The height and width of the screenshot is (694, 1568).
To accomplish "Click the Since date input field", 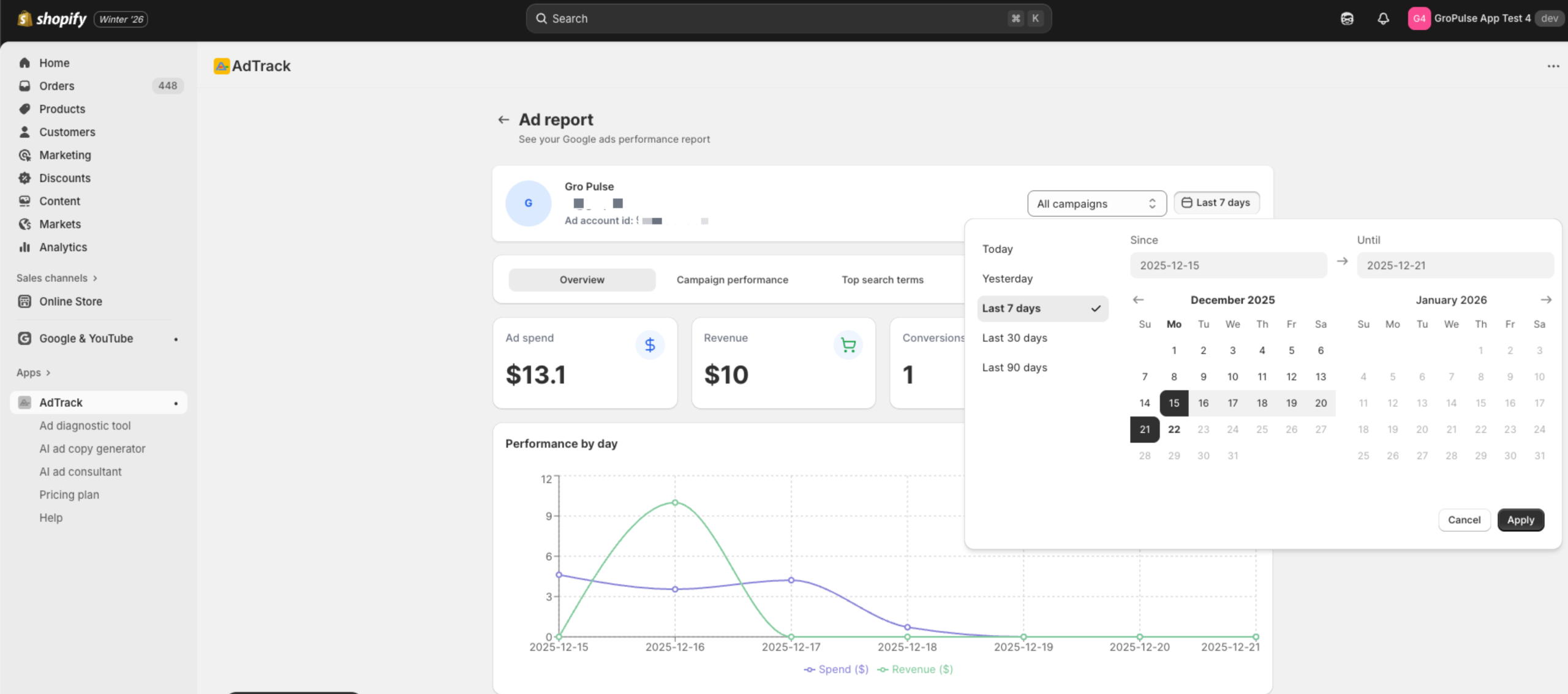I will pyautogui.click(x=1228, y=265).
